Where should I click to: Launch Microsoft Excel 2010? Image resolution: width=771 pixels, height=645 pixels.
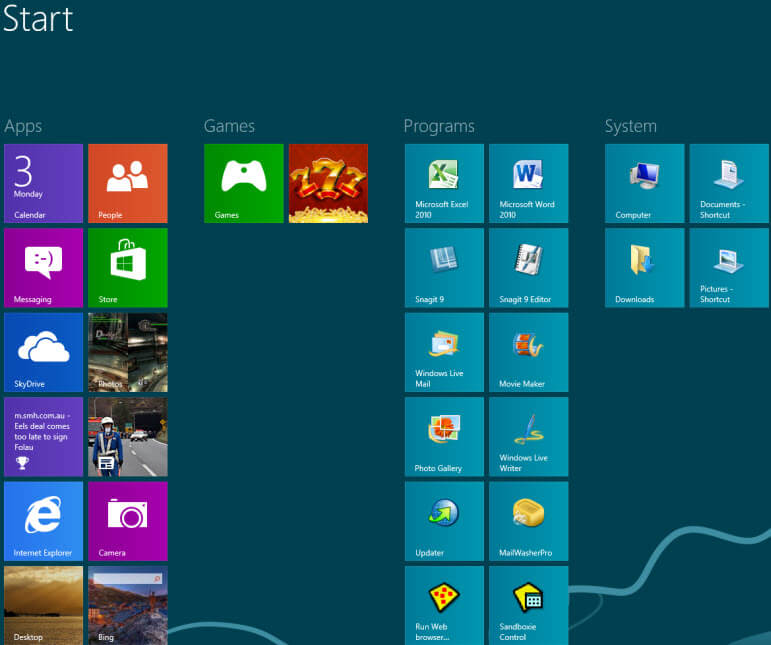tap(445, 183)
